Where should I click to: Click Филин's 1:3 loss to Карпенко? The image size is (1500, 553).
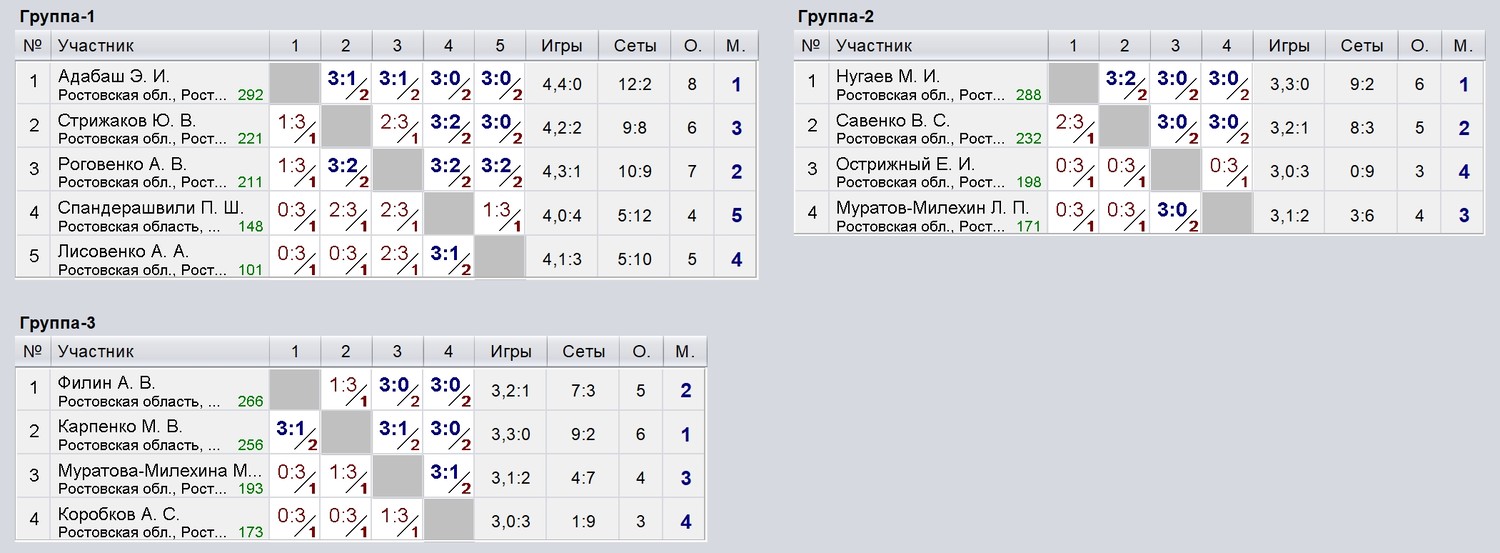(346, 390)
